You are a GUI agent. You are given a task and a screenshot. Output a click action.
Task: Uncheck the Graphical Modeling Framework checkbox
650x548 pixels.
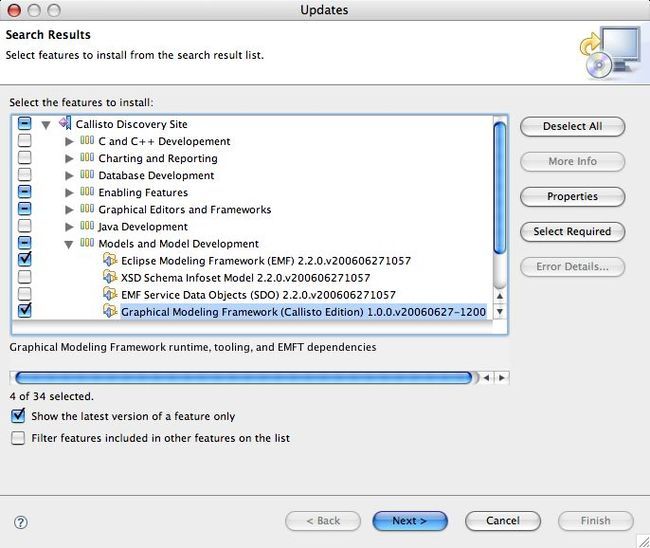tap(24, 310)
